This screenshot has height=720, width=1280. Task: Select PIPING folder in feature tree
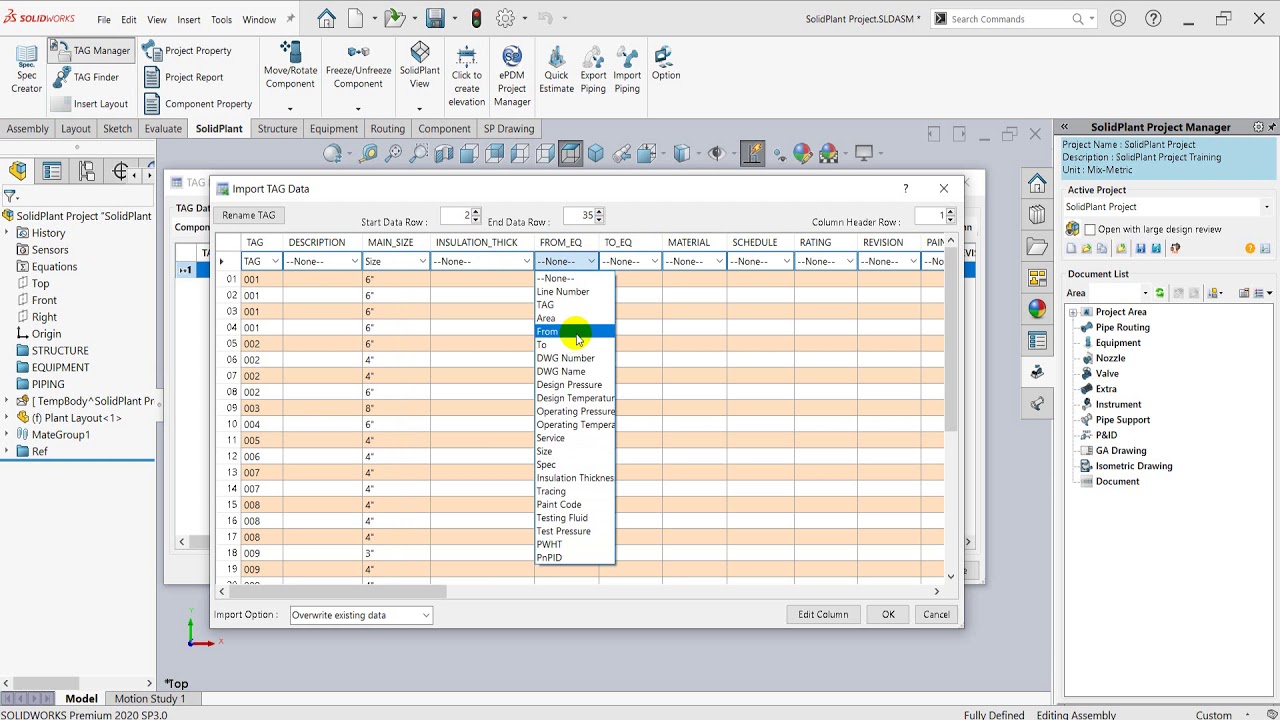point(47,384)
